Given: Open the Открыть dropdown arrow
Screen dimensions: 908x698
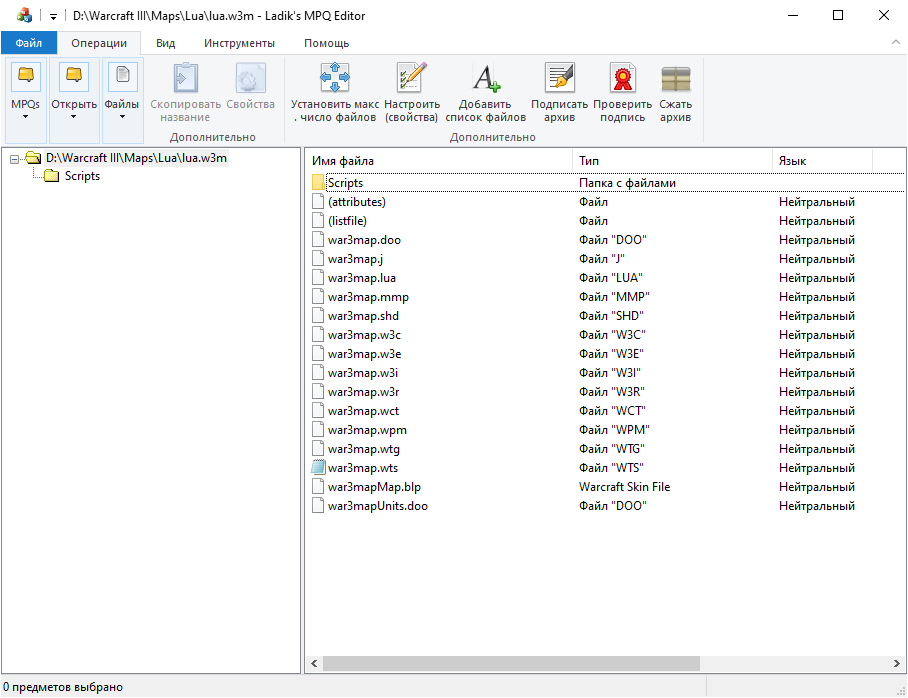Looking at the screenshot, I should [x=74, y=117].
